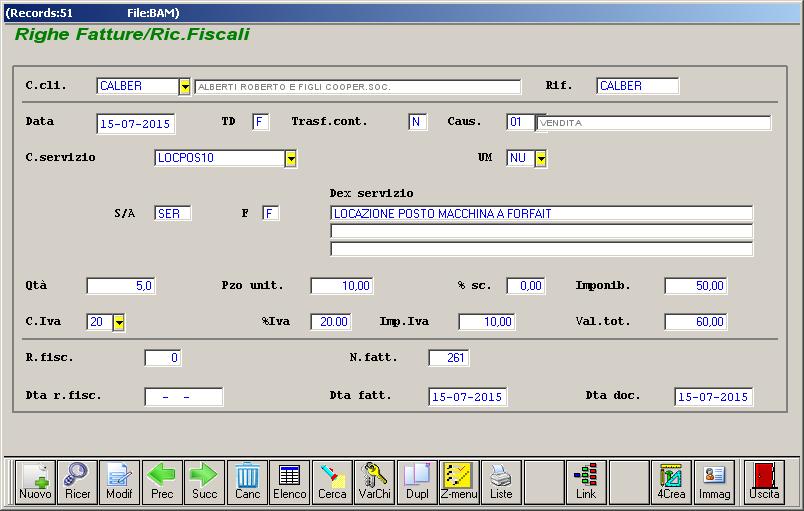This screenshot has height=511, width=804.
Task: Click the Cerca find icon
Action: [x=332, y=482]
